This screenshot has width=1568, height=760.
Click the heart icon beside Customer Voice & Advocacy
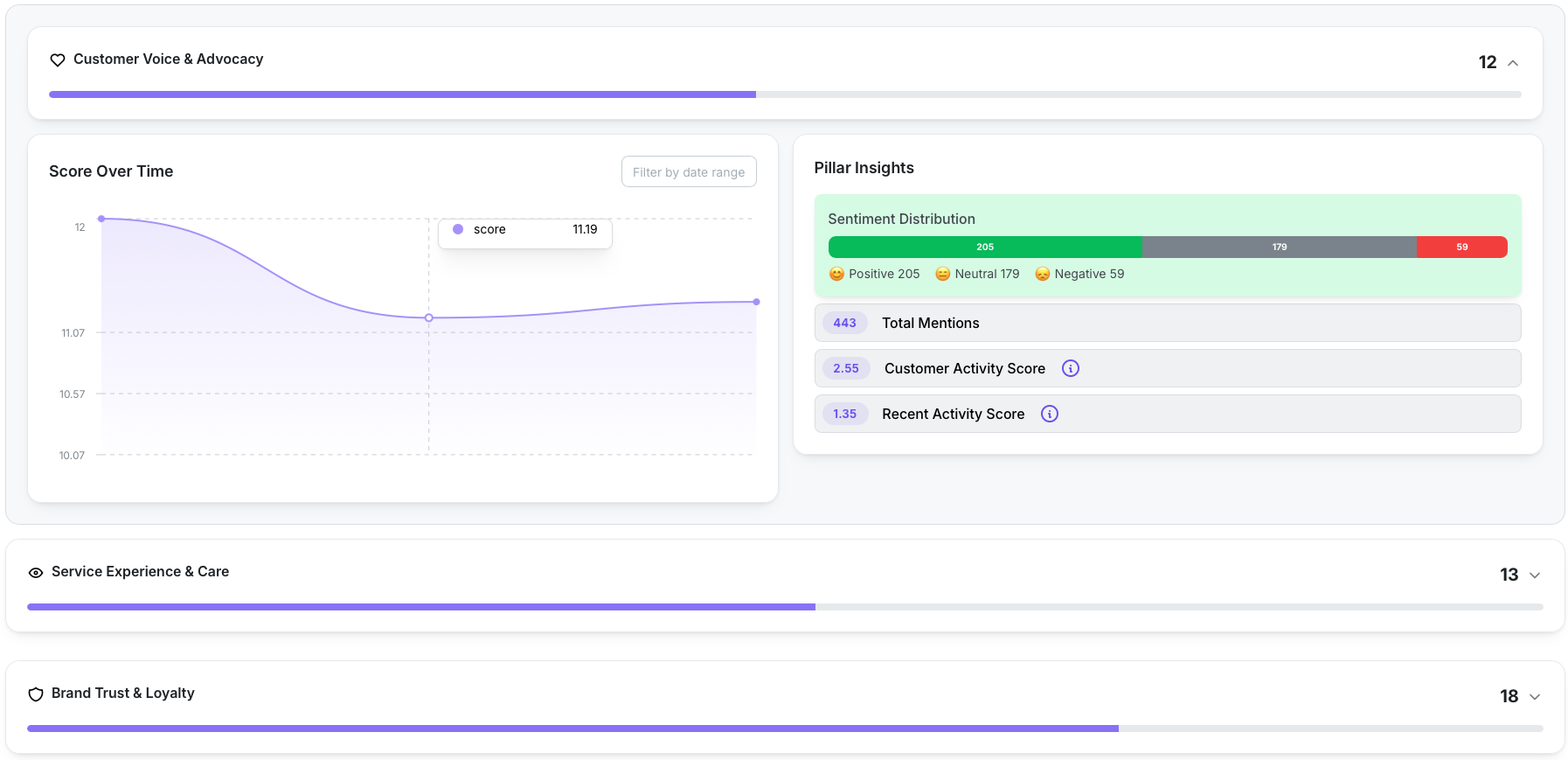(x=58, y=60)
